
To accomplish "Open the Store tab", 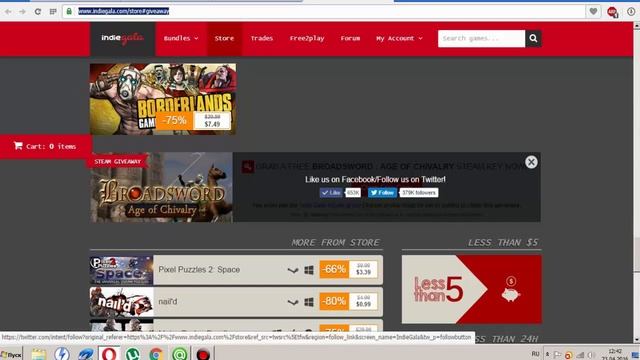I will 224,38.
